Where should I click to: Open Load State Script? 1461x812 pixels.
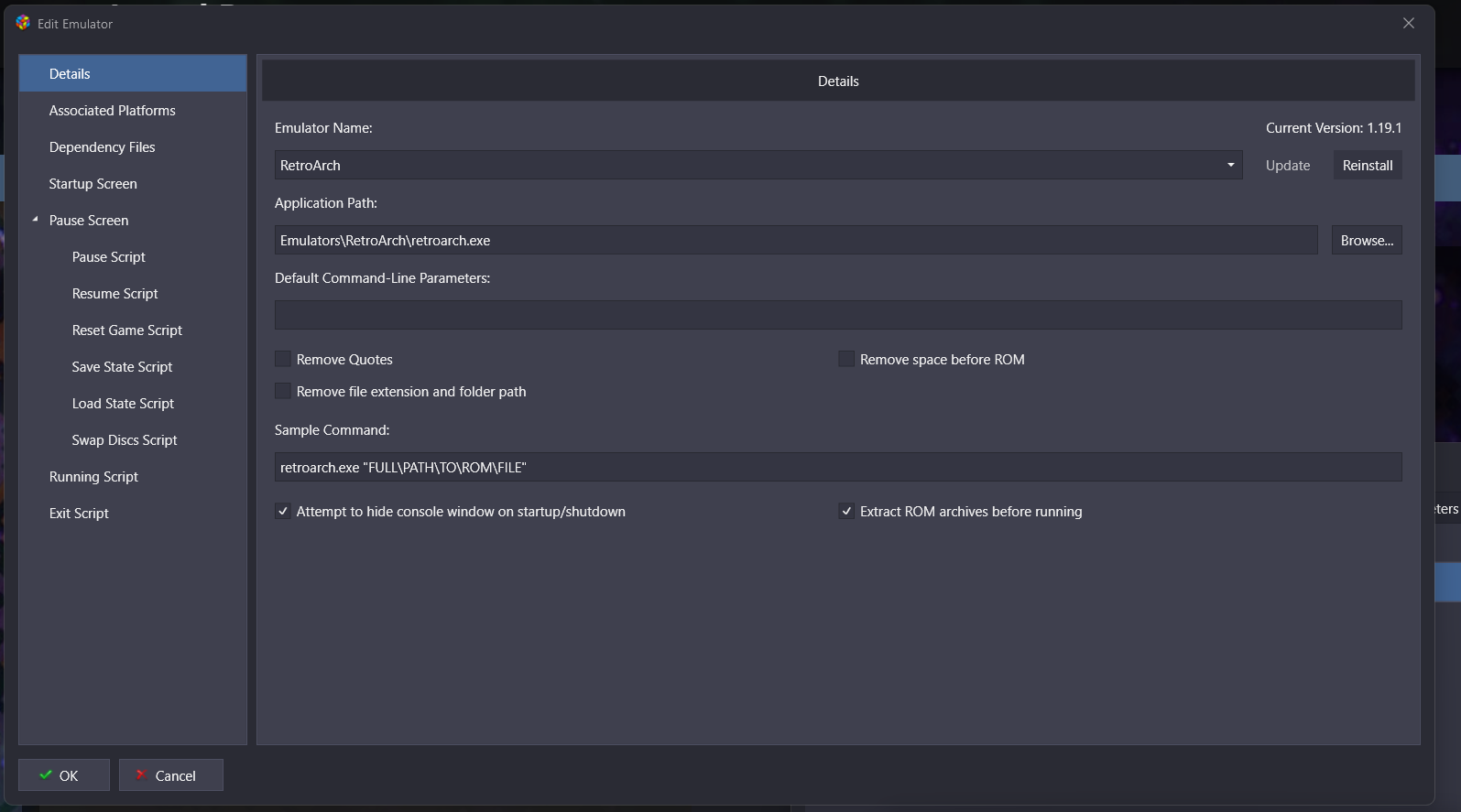[x=133, y=403]
